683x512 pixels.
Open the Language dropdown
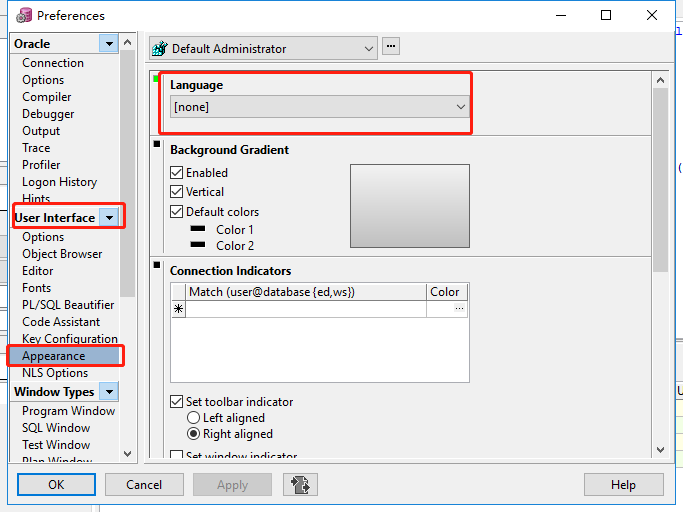[x=320, y=107]
